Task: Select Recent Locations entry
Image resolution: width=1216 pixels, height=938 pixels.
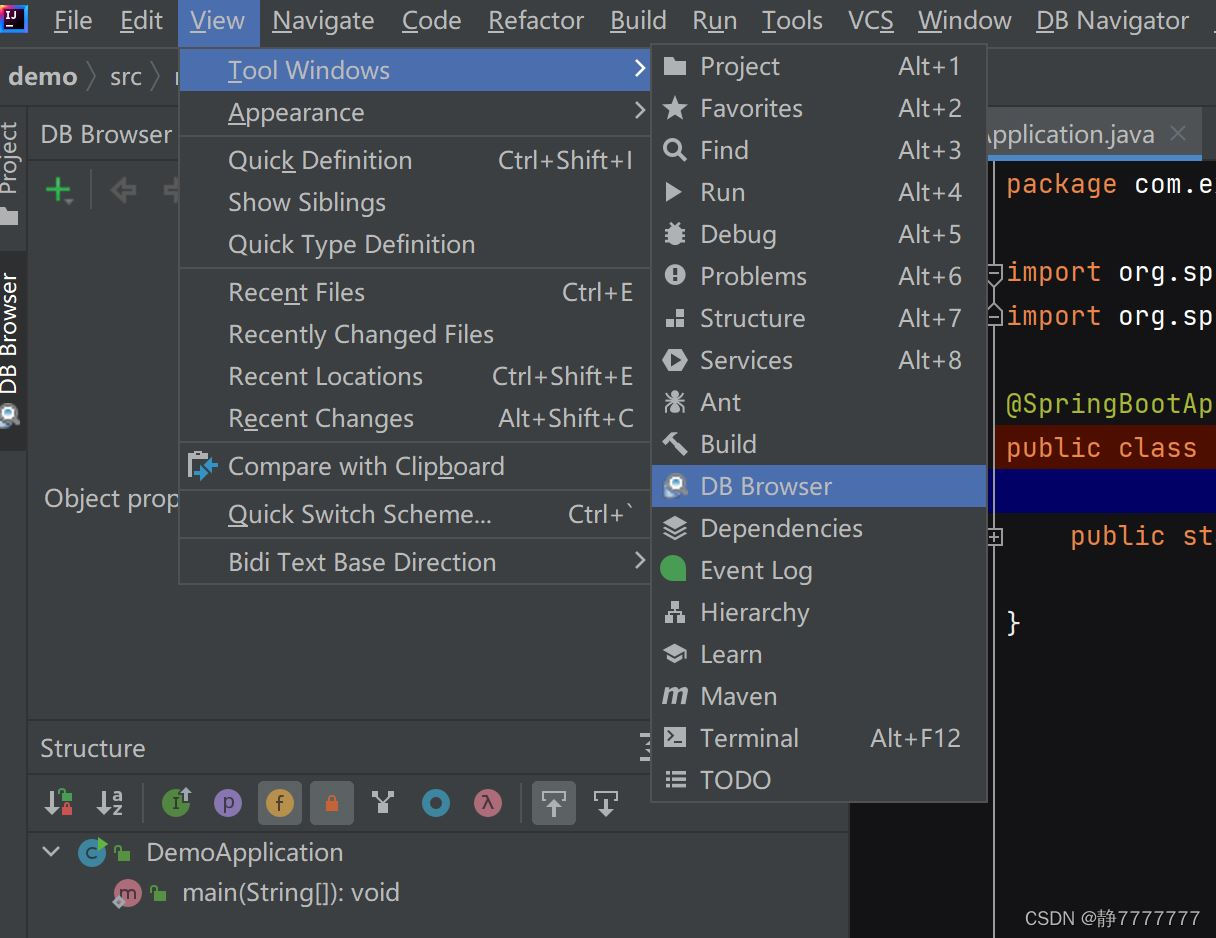Action: (x=415, y=376)
